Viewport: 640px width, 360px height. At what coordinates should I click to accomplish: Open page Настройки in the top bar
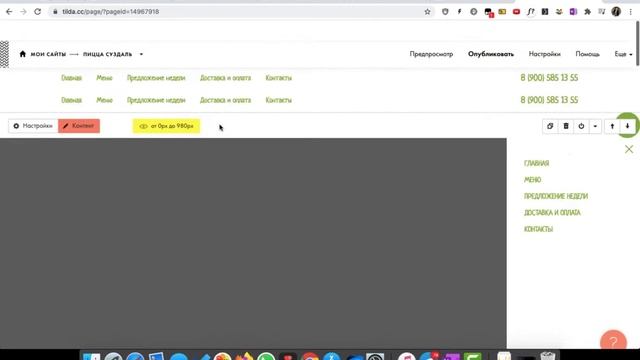(544, 54)
